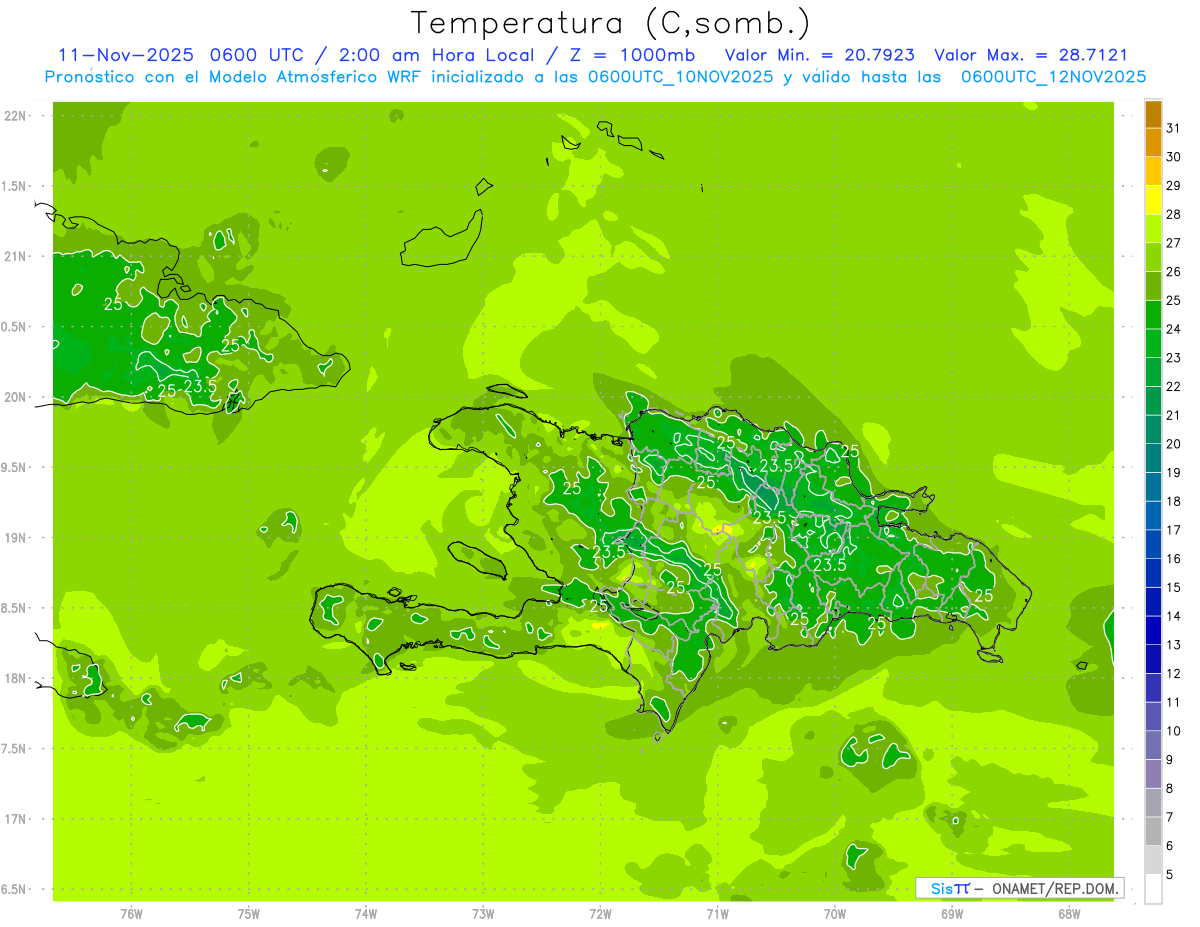The height and width of the screenshot is (927, 1200).
Task: Click the 0600UTC_10NOV2025 initialization timestamp
Action: pos(680,77)
